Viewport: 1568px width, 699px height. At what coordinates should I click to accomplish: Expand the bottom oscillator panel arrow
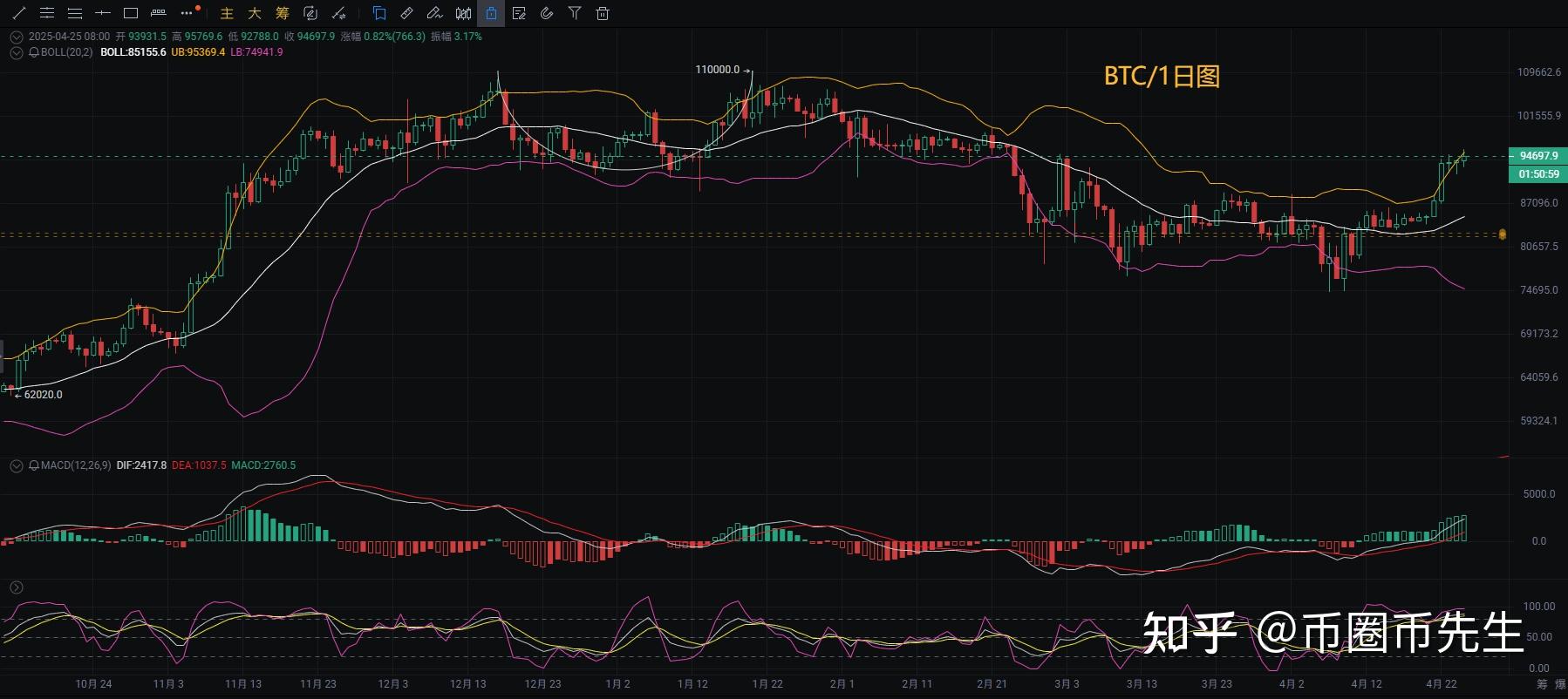point(16,587)
